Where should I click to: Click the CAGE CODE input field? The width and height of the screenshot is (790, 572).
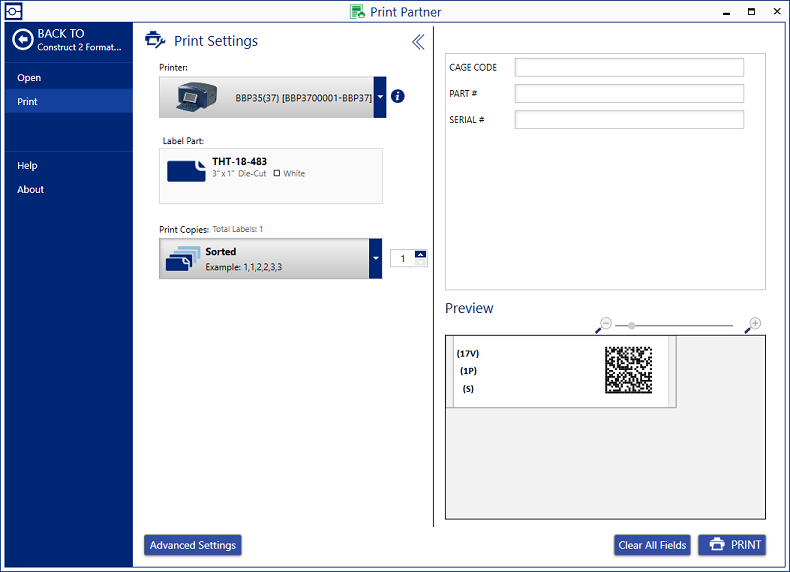629,68
